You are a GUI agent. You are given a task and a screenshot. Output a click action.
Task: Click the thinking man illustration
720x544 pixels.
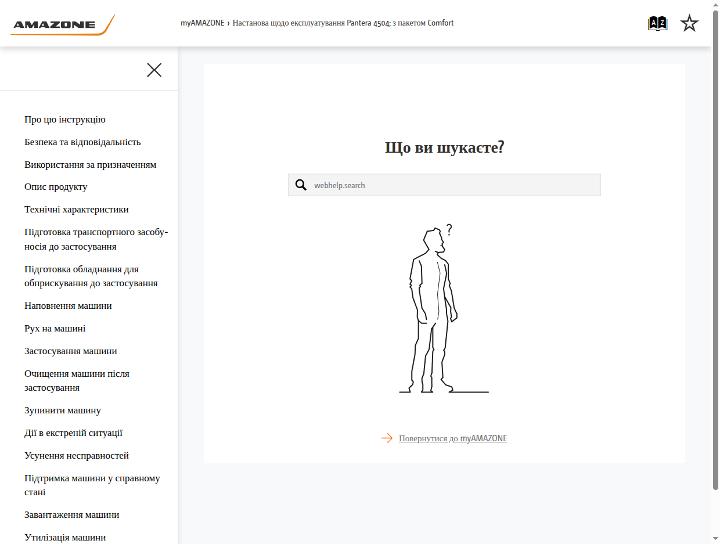(444, 308)
